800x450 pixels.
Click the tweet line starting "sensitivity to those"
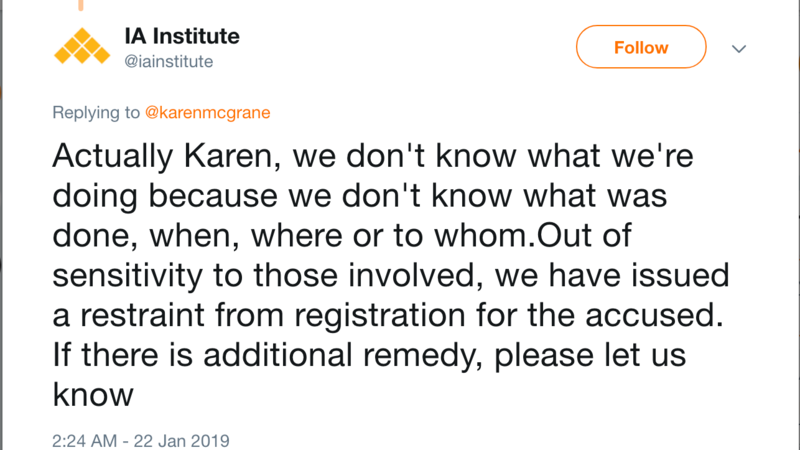coord(391,276)
